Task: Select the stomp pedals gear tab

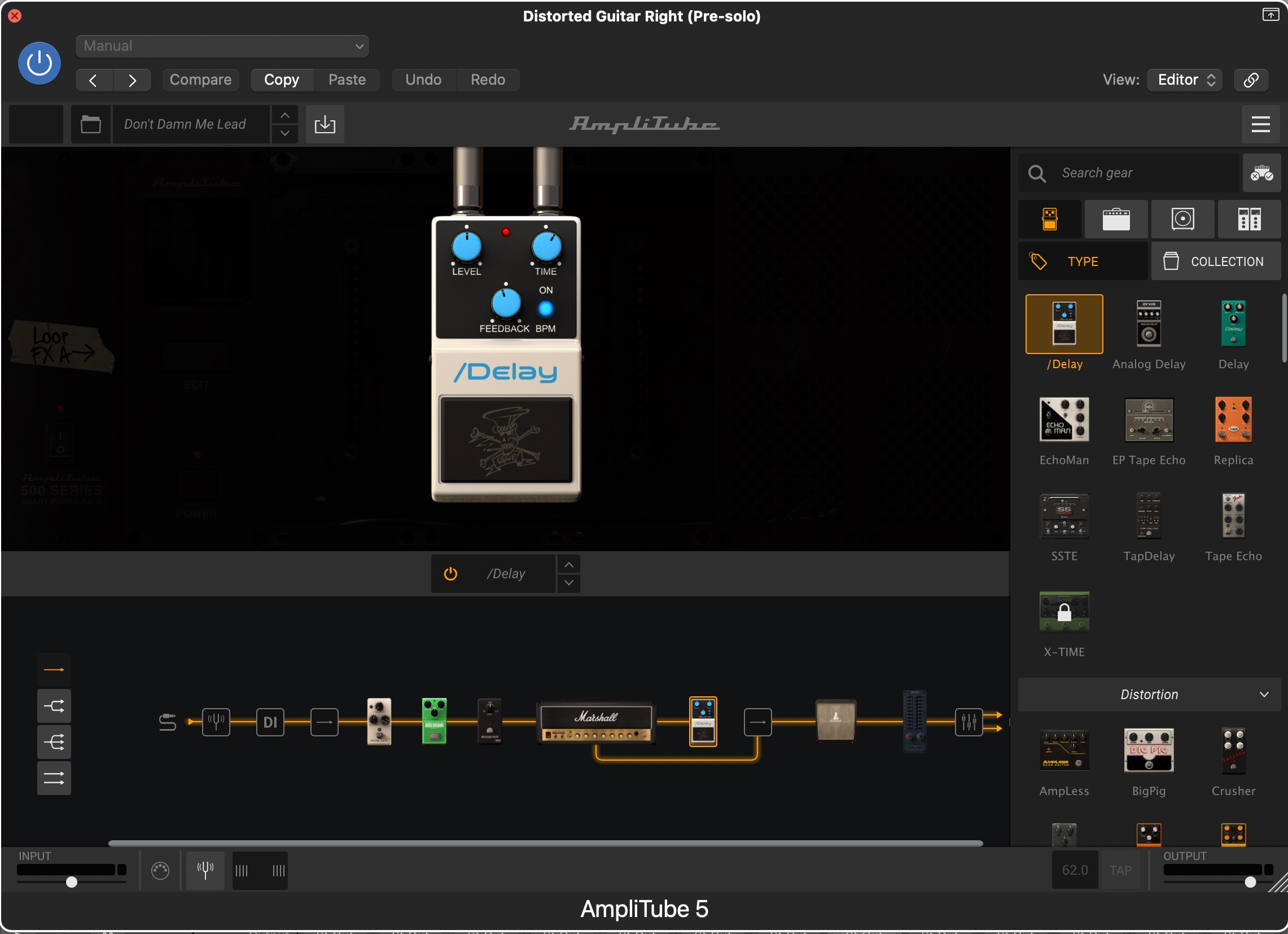Action: (x=1050, y=219)
